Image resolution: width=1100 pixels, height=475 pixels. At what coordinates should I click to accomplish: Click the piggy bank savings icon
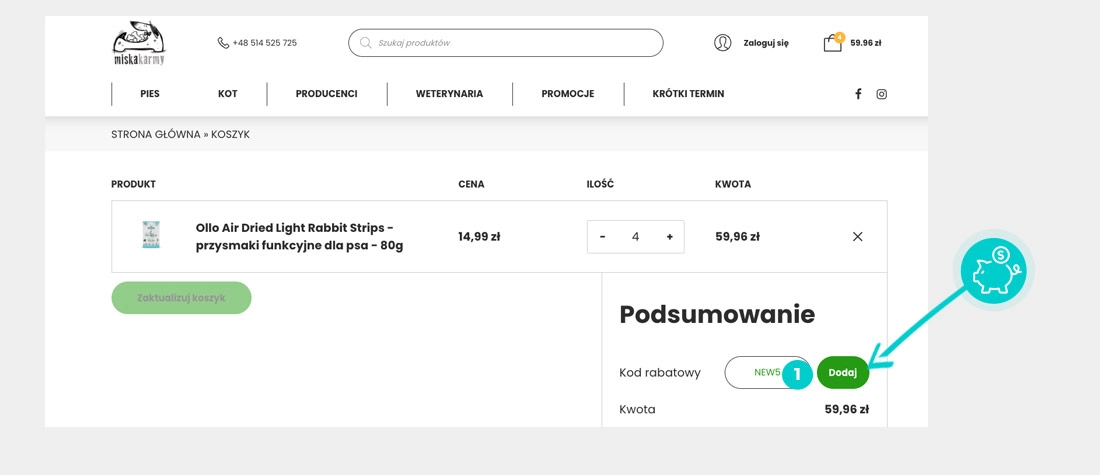pos(993,271)
